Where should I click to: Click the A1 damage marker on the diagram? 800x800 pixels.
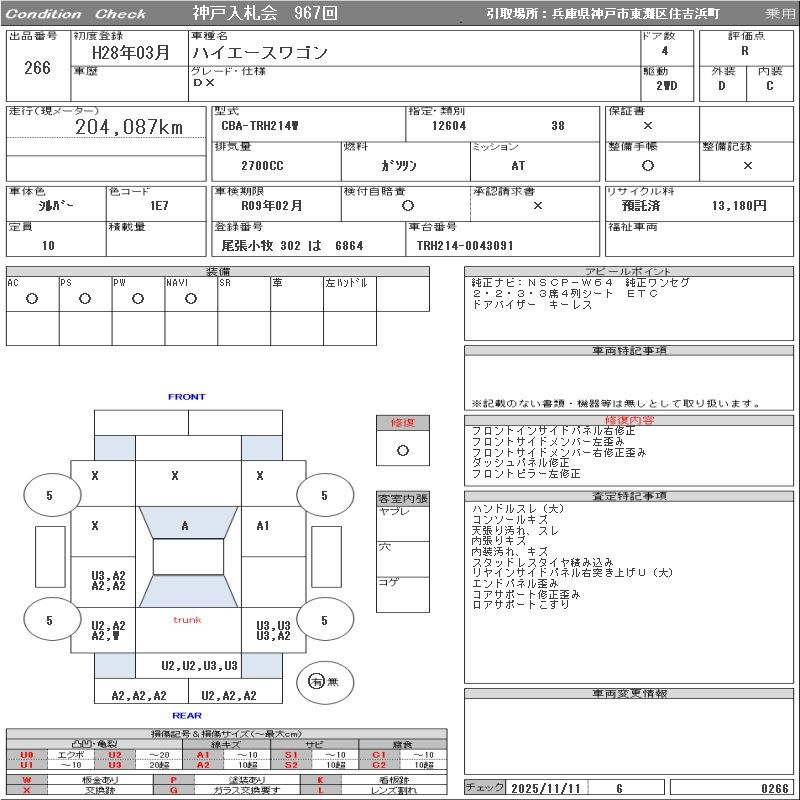263,526
